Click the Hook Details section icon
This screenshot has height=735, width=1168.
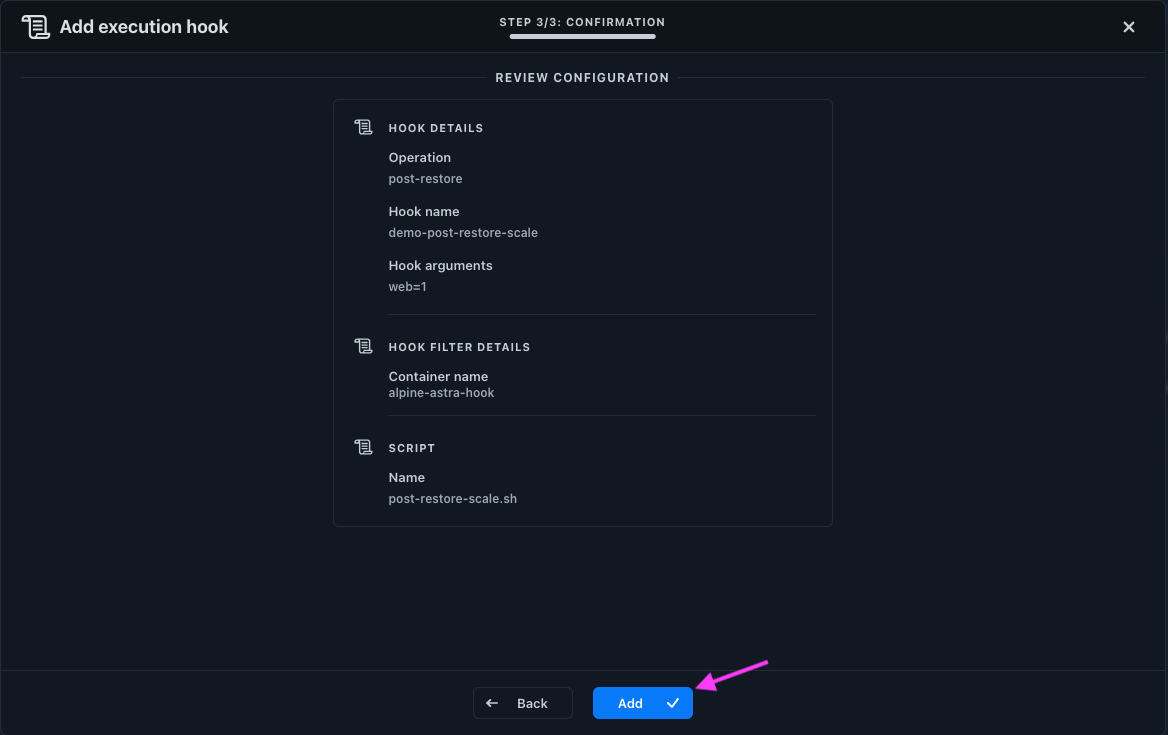click(x=363, y=128)
